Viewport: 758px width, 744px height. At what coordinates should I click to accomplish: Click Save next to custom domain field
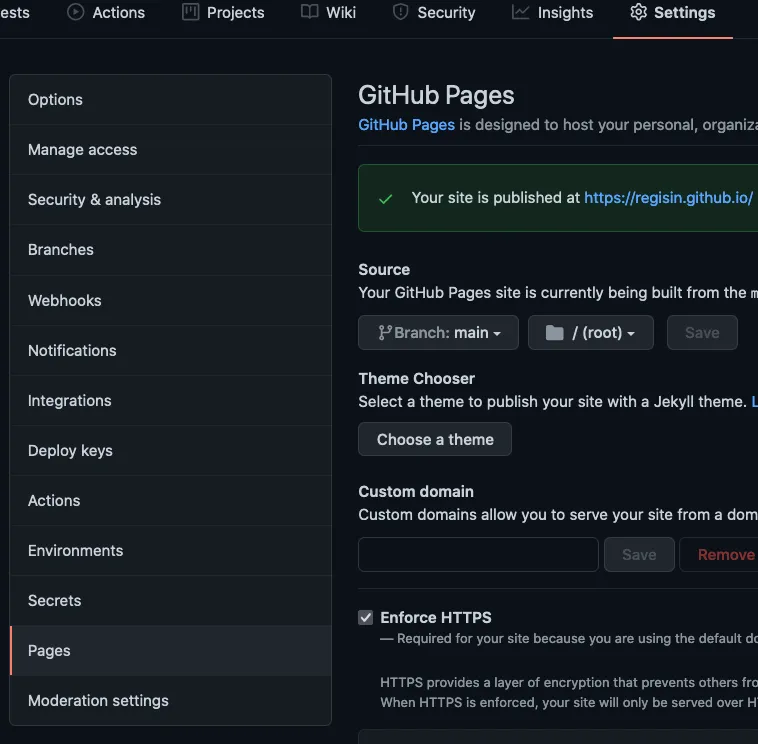(x=639, y=554)
